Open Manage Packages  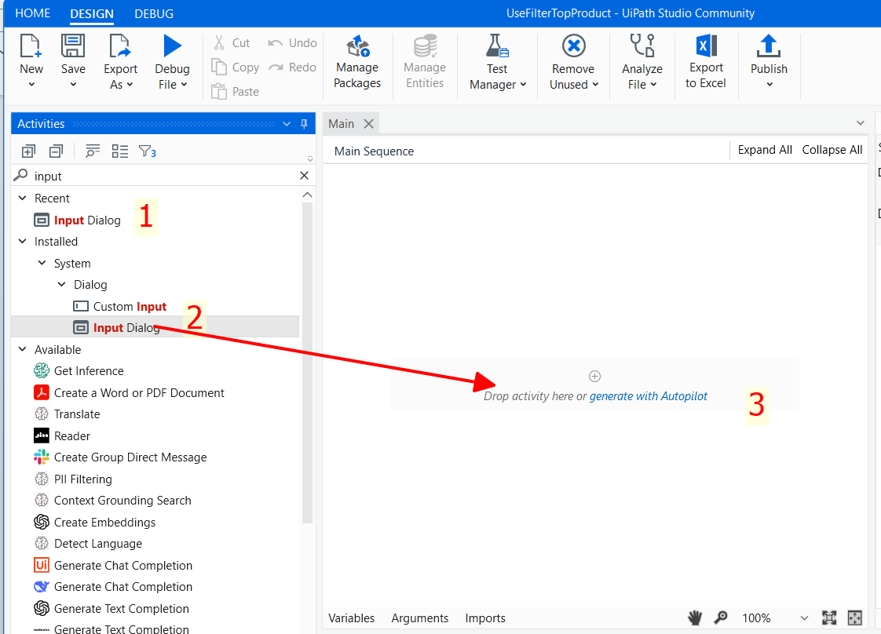[x=357, y=62]
